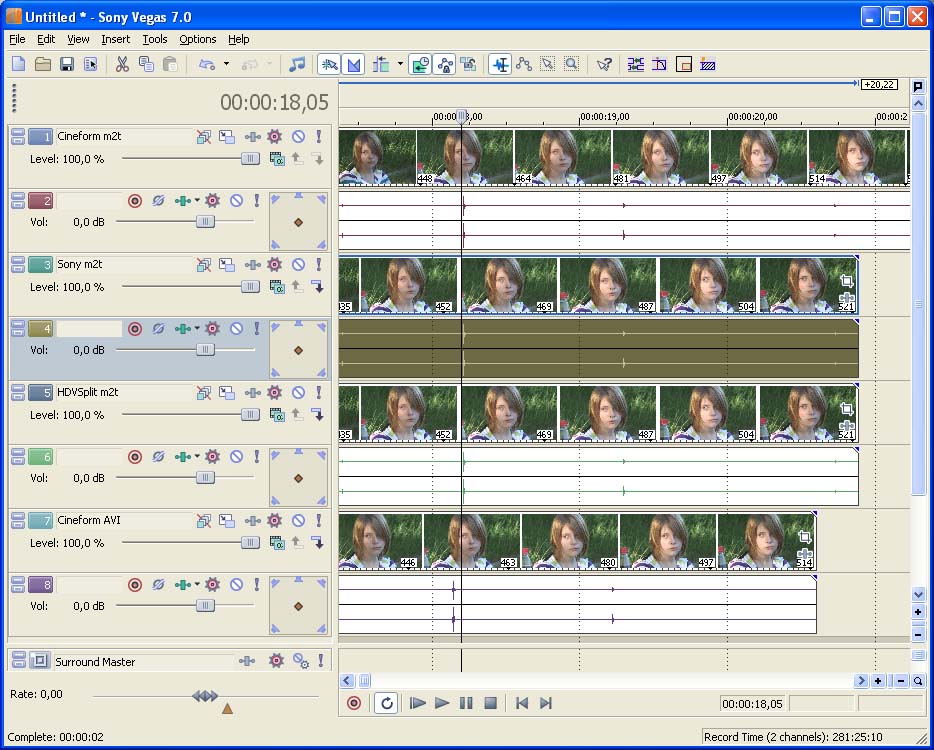Cut selection with the scissors icon
This screenshot has height=750, width=934.
click(122, 64)
